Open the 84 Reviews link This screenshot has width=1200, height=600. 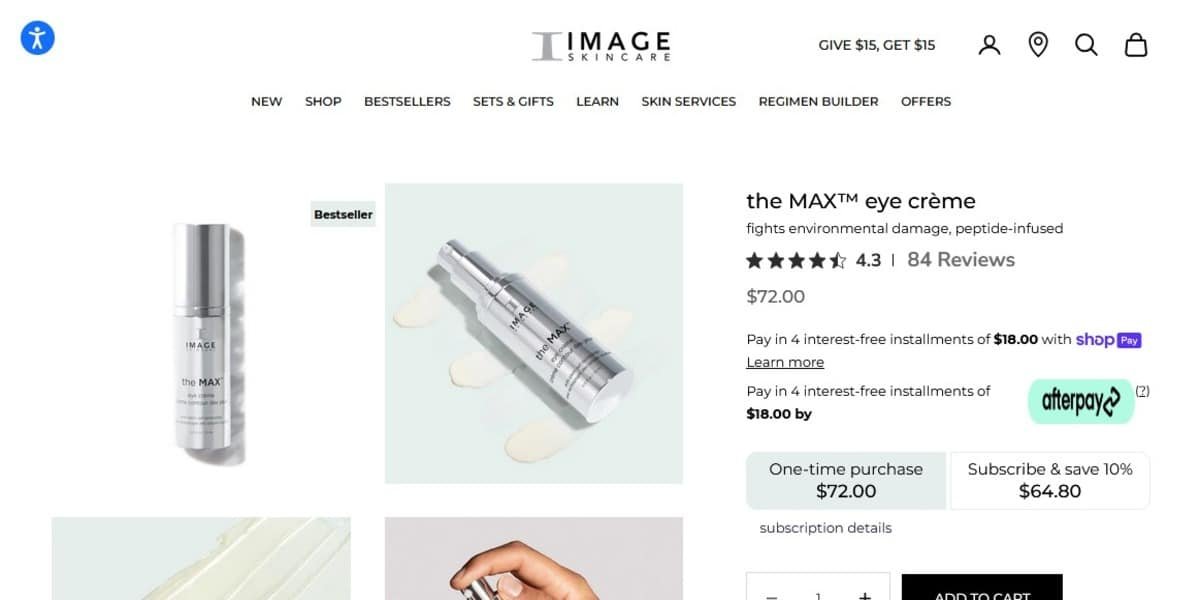961,260
